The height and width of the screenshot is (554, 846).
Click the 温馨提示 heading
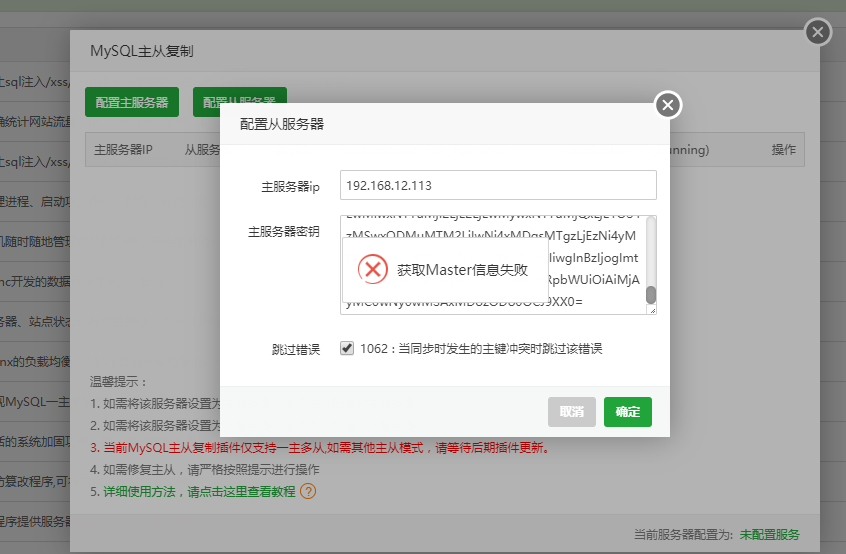118,382
